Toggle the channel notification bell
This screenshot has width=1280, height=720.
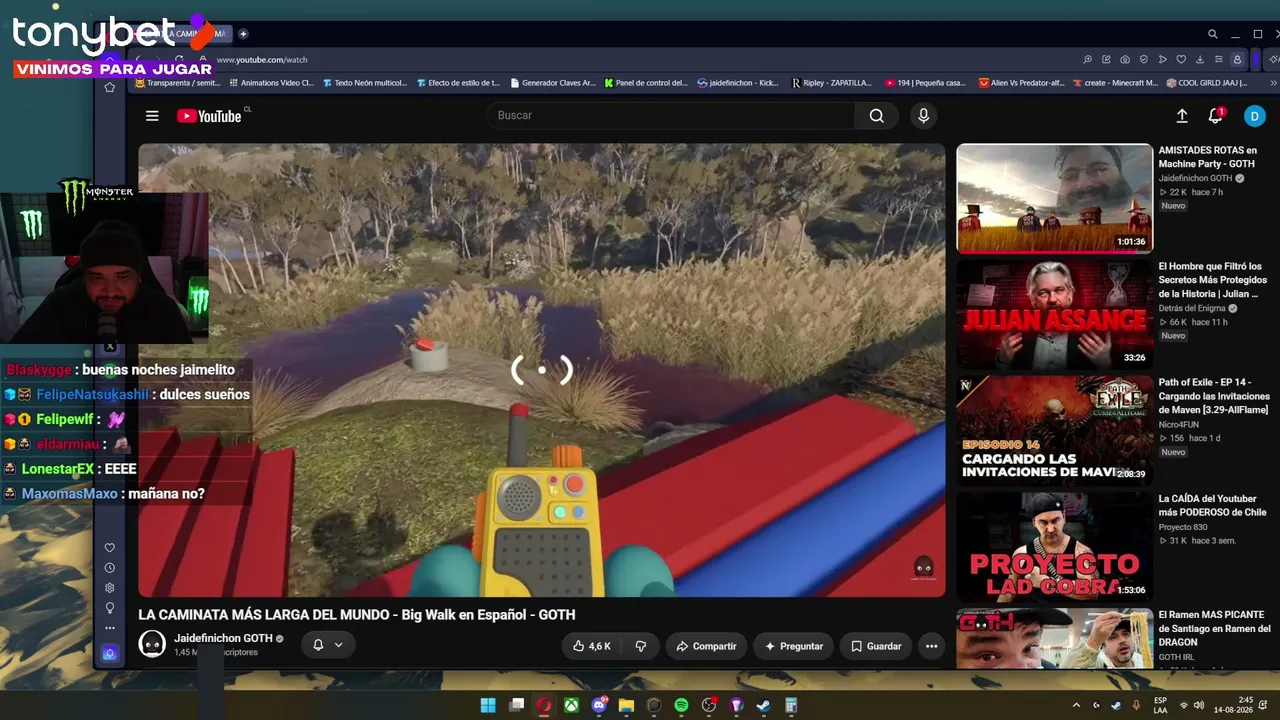318,645
